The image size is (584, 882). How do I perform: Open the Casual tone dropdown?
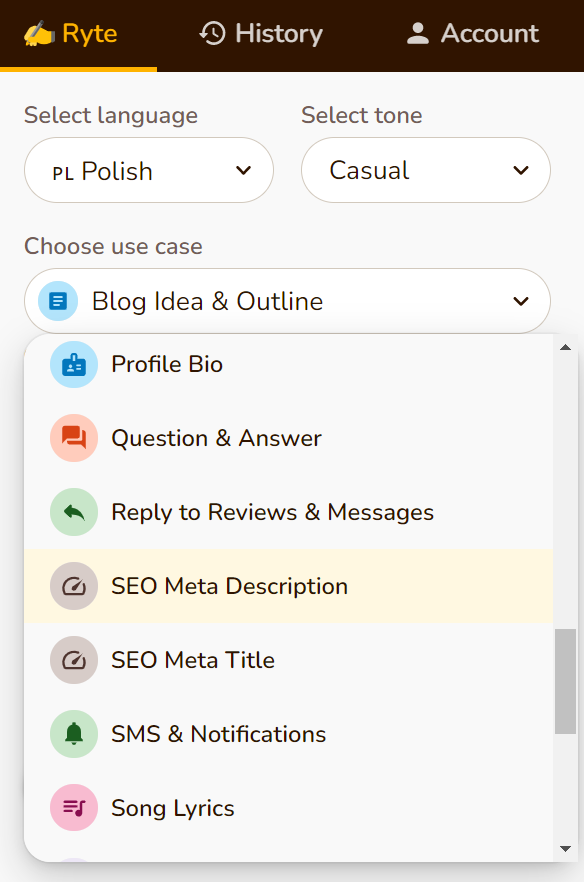(x=426, y=170)
